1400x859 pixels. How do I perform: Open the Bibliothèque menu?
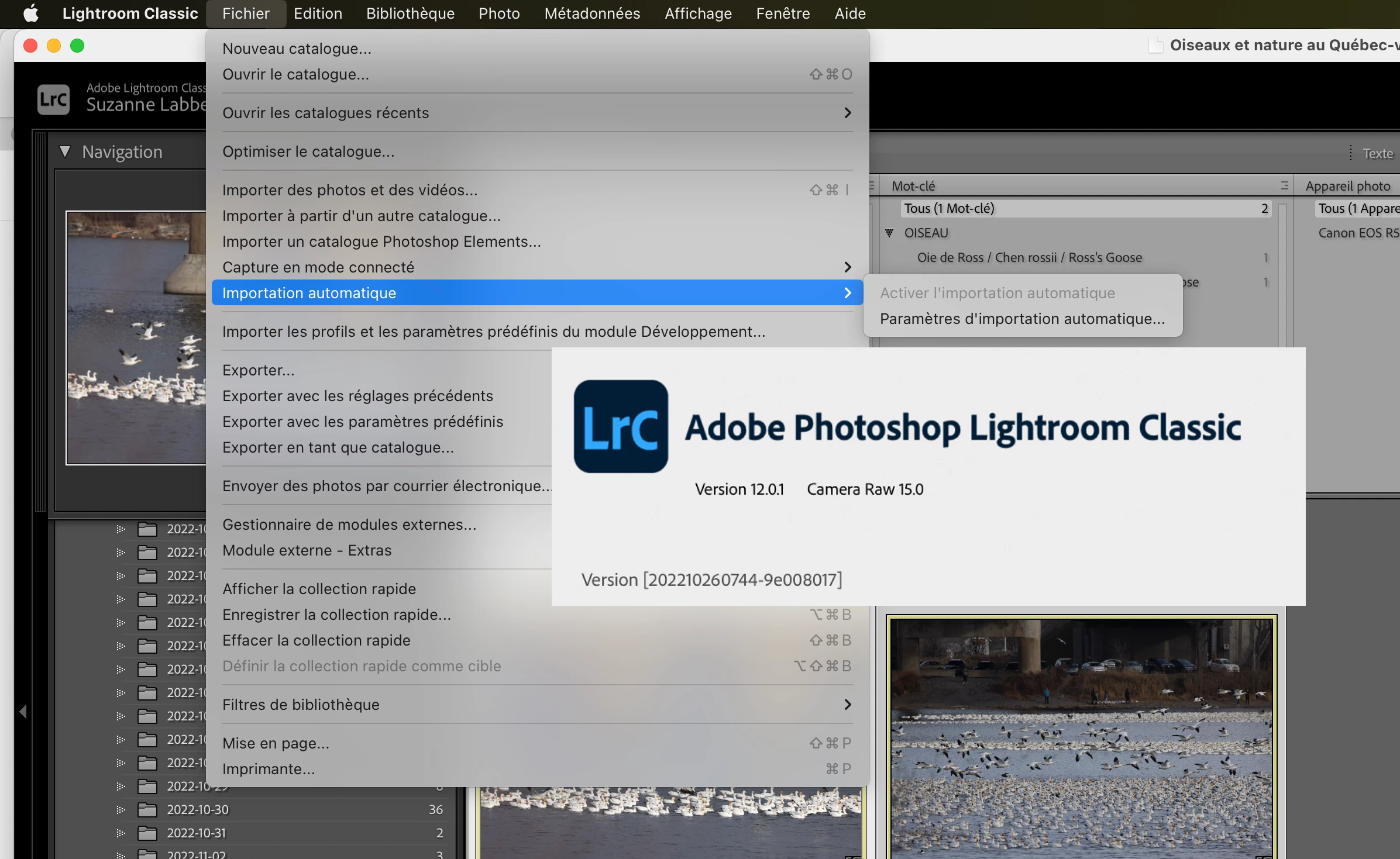410,13
